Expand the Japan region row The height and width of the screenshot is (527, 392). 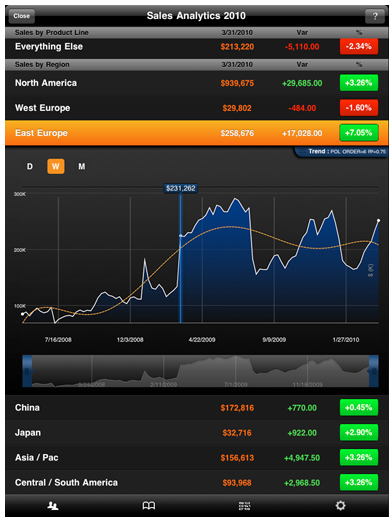pos(197,433)
